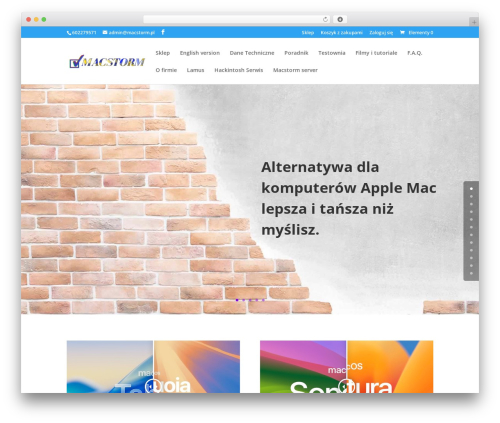Open the O firmie page
500x423 pixels.
click(166, 70)
